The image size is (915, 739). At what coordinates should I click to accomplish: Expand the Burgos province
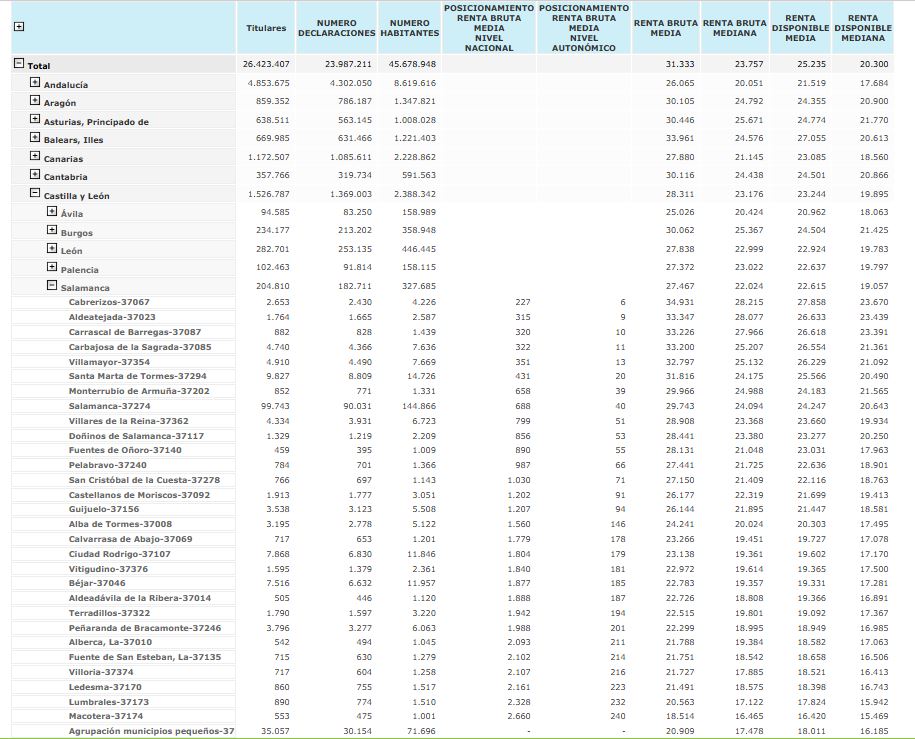pyautogui.click(x=52, y=231)
